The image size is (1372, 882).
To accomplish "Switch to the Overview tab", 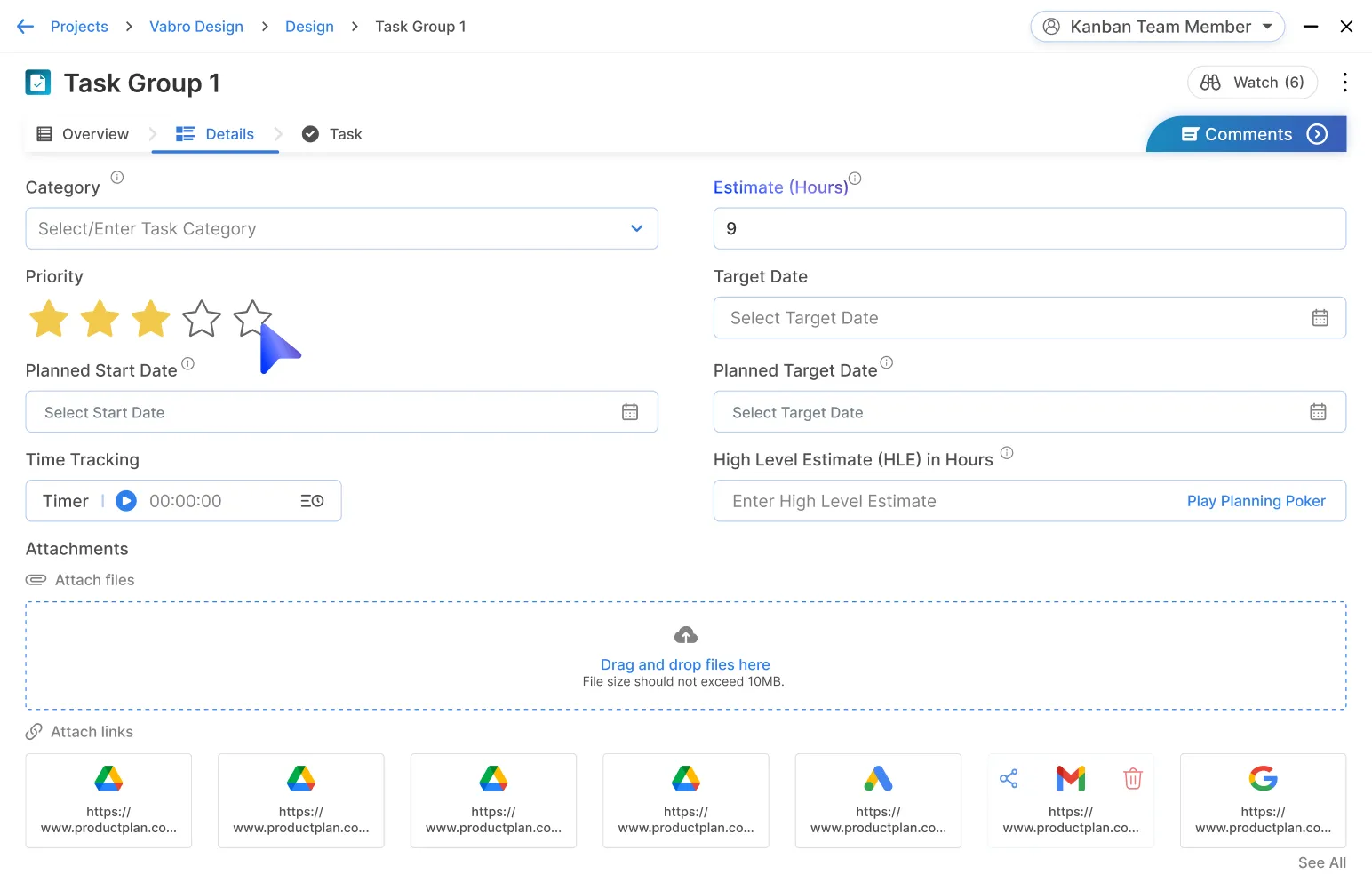I will coord(83,134).
